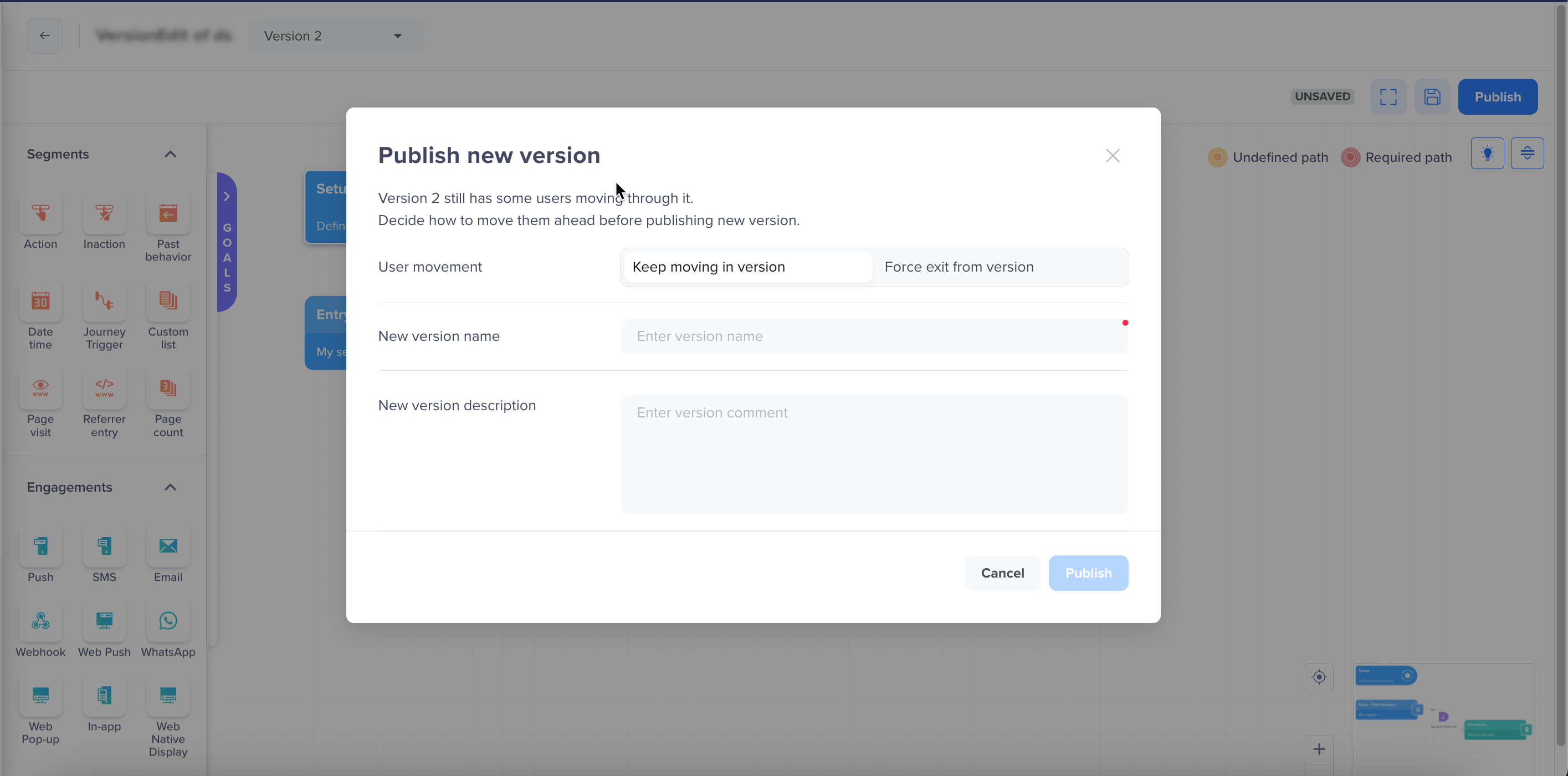Image resolution: width=1568 pixels, height=776 pixels.
Task: Open the Push engagement icon
Action: click(x=40, y=547)
